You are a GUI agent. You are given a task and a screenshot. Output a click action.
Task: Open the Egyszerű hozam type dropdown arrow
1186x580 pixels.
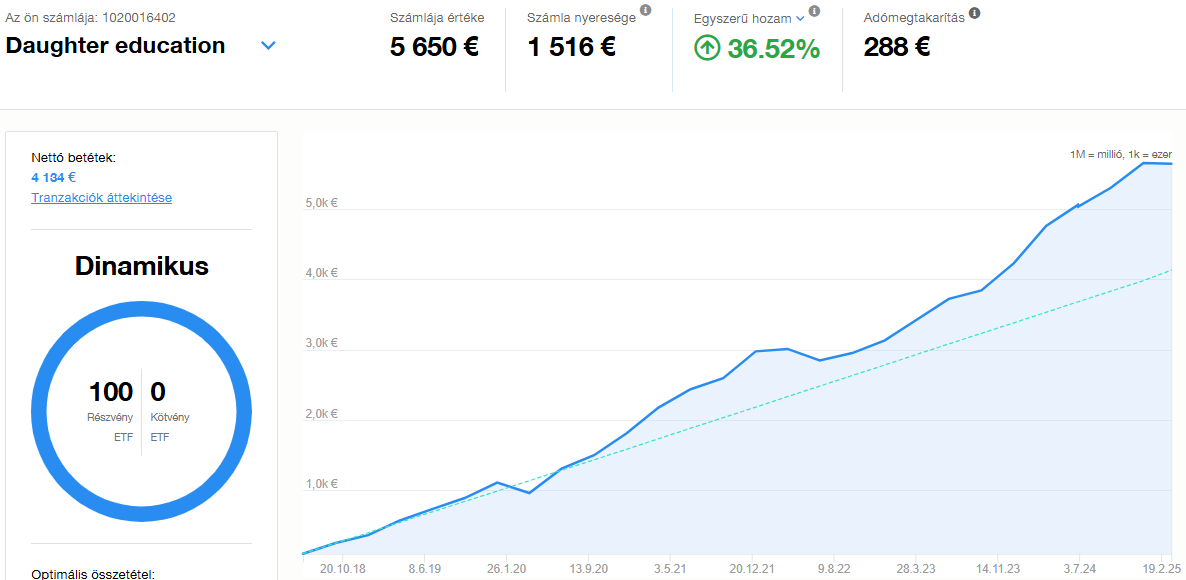(x=799, y=18)
